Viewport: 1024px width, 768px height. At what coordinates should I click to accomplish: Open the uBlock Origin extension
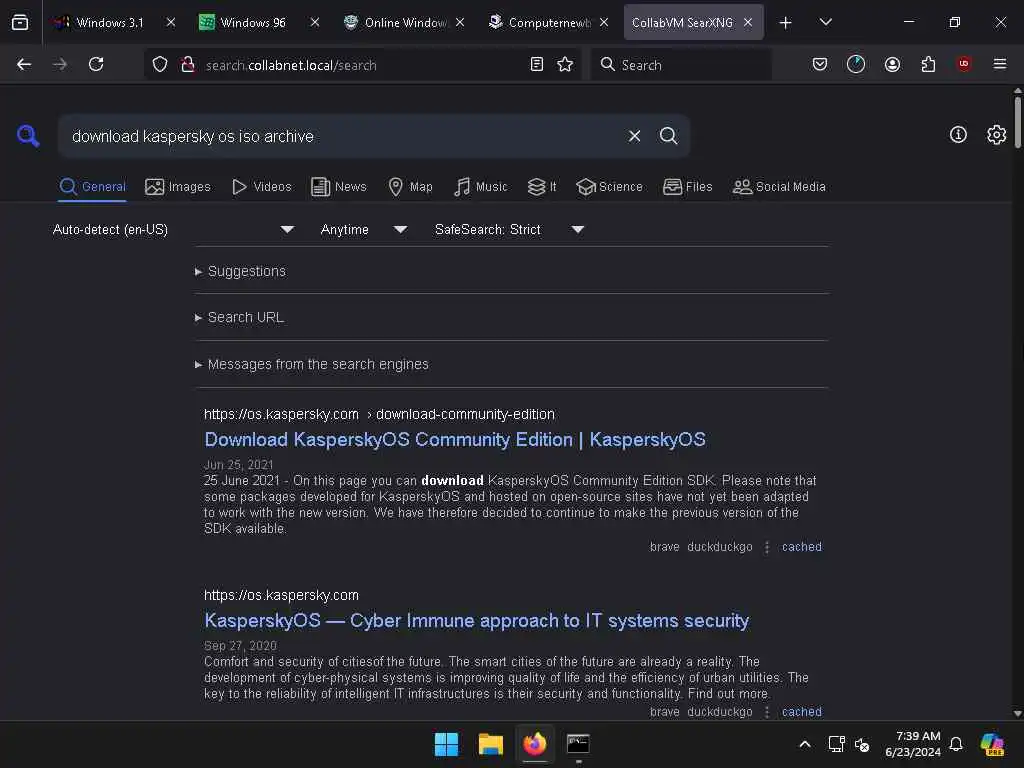963,64
